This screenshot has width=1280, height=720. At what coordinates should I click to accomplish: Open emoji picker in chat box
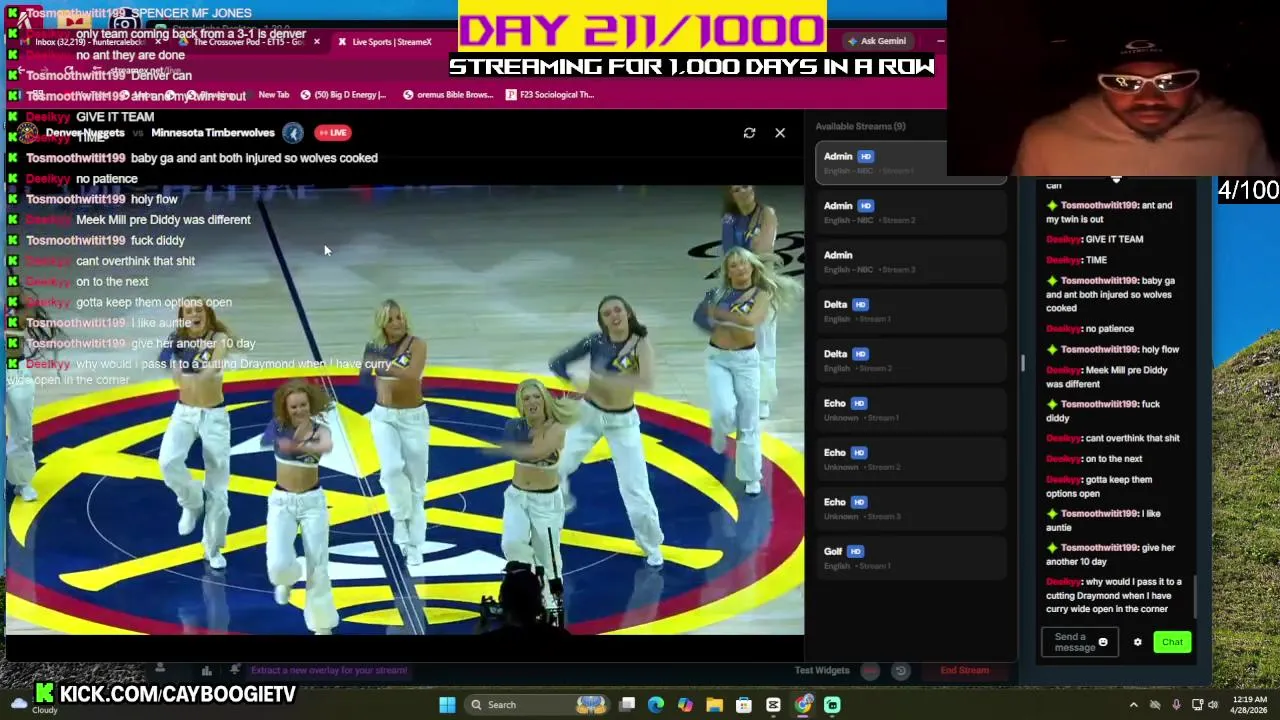tap(1103, 643)
